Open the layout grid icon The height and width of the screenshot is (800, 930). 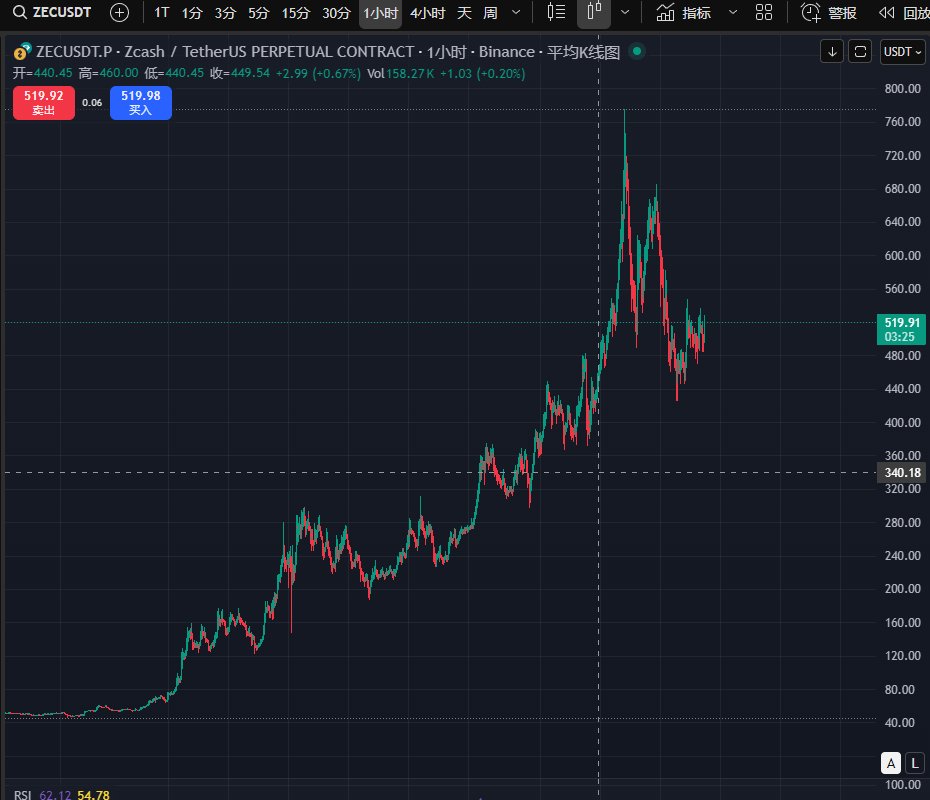click(764, 12)
